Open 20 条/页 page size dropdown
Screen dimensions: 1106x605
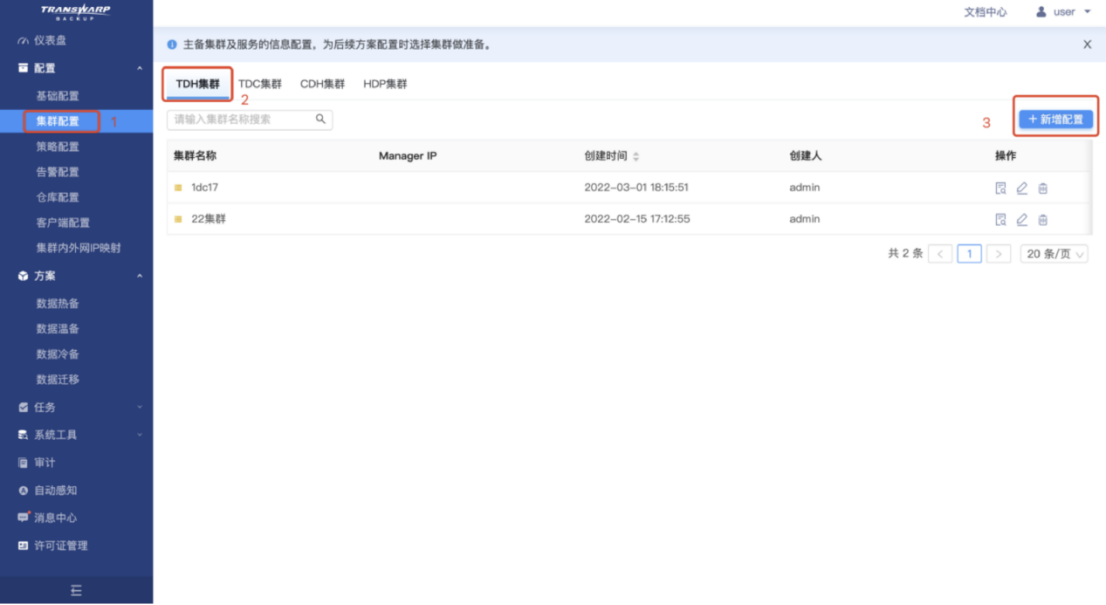(1054, 254)
